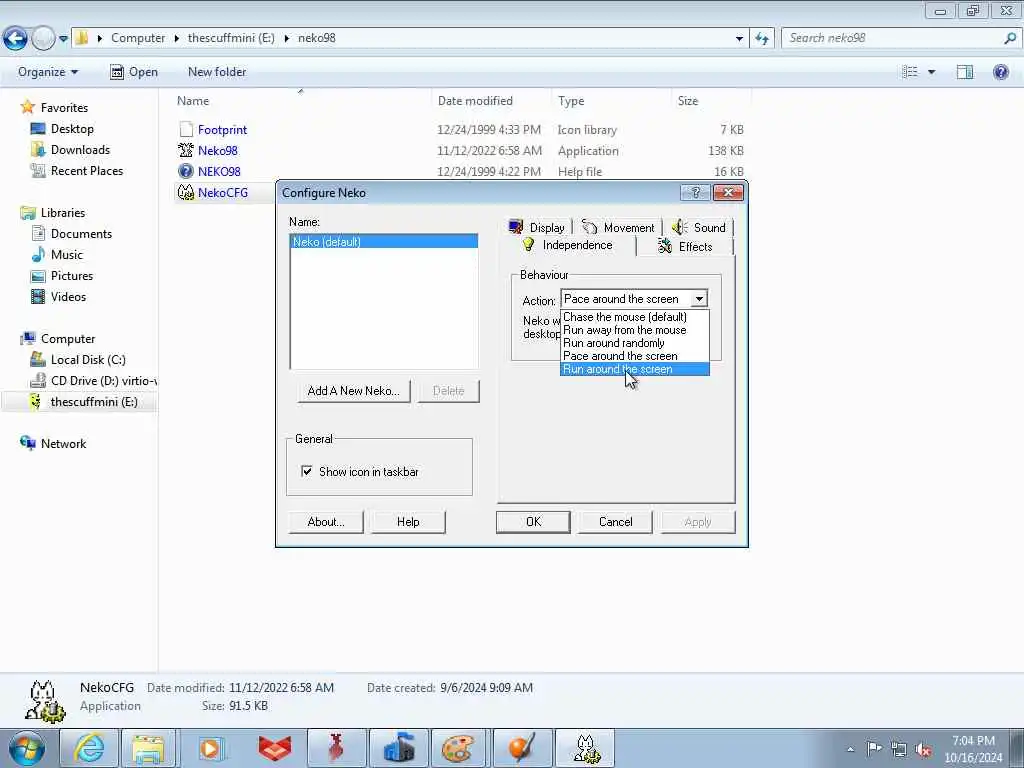The image size is (1024, 768).
Task: Click the Neko config taskbar icon
Action: pyautogui.click(x=585, y=748)
